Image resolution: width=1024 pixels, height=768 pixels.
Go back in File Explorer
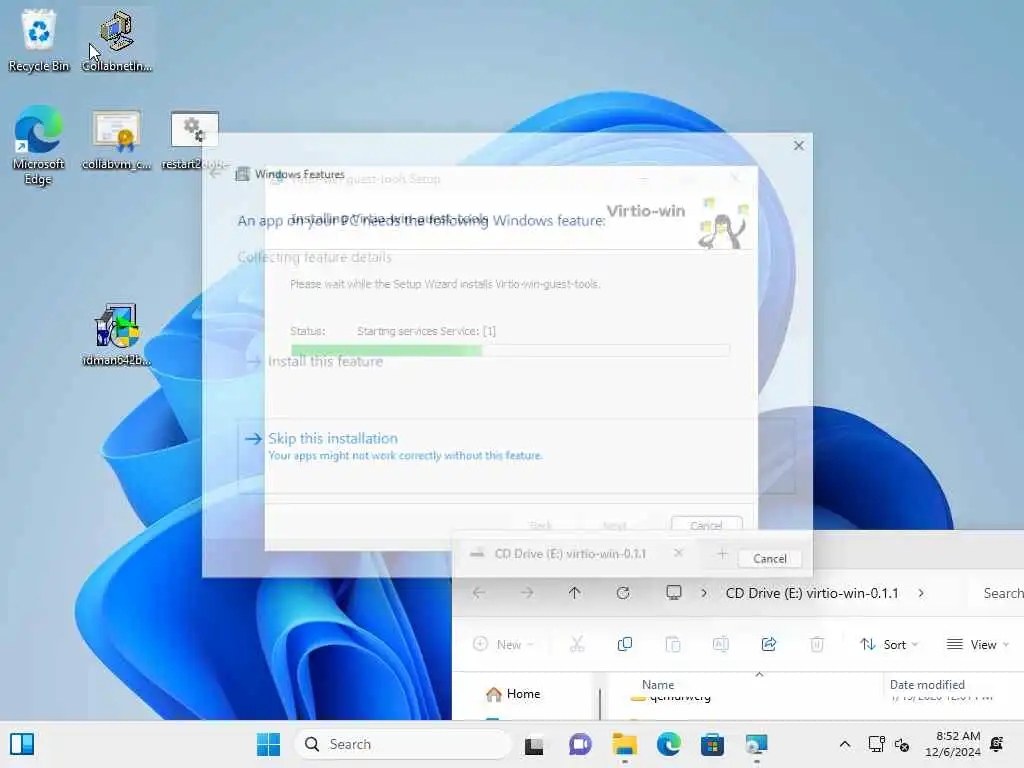[479, 593]
